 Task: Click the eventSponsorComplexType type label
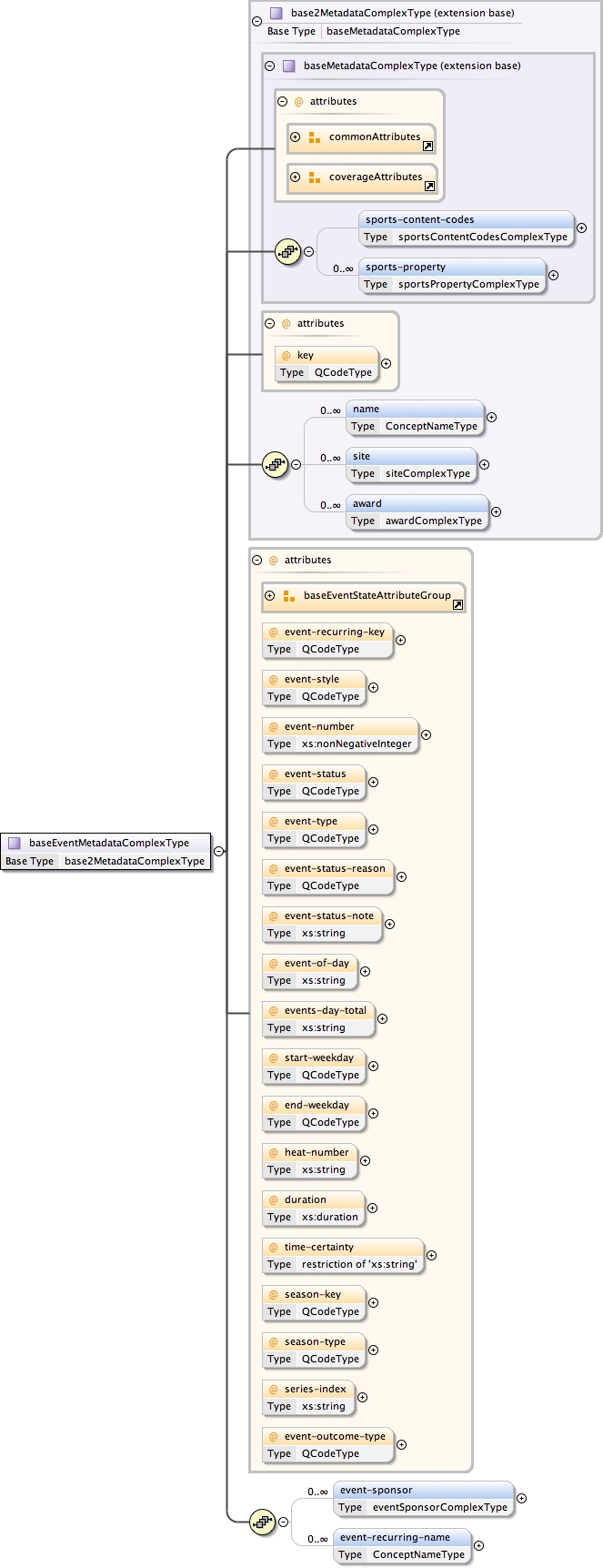(x=439, y=1507)
